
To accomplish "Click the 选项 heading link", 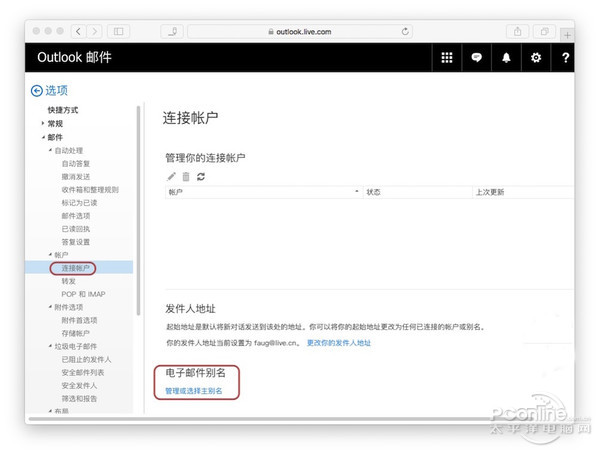I will click(56, 91).
